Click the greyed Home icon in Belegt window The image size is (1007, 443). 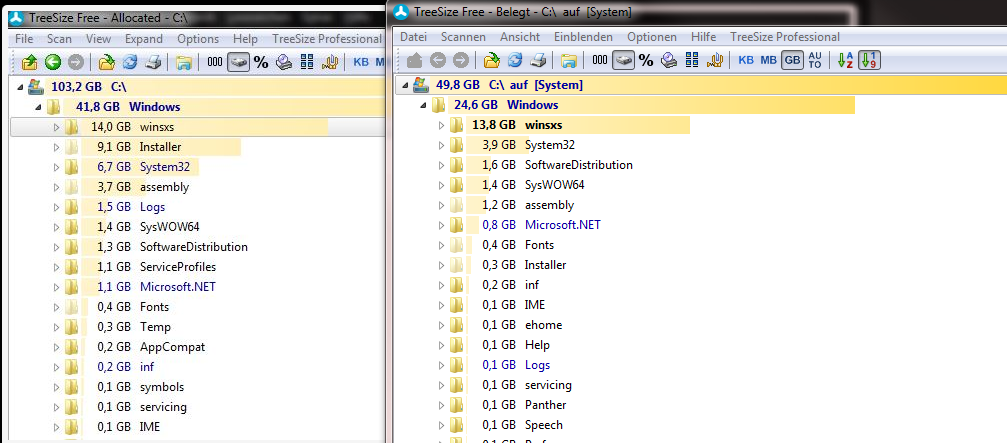[x=415, y=60]
